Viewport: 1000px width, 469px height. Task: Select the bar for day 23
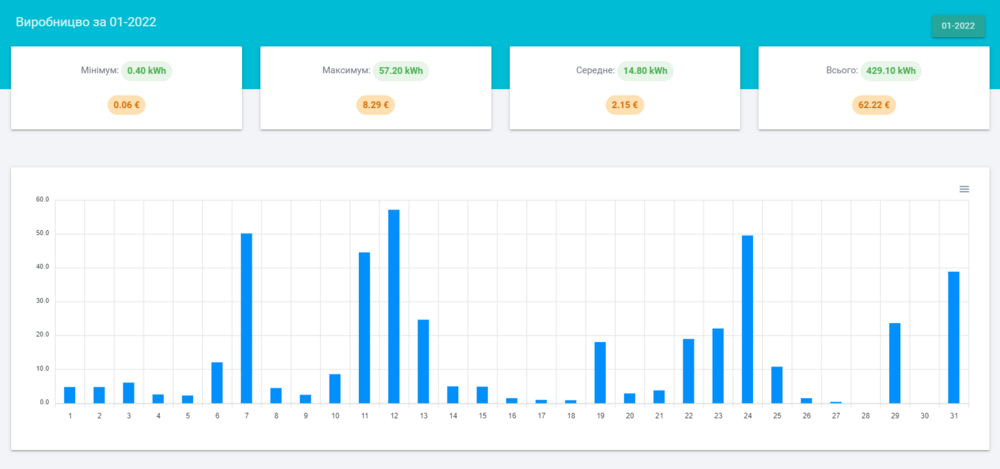(x=718, y=366)
